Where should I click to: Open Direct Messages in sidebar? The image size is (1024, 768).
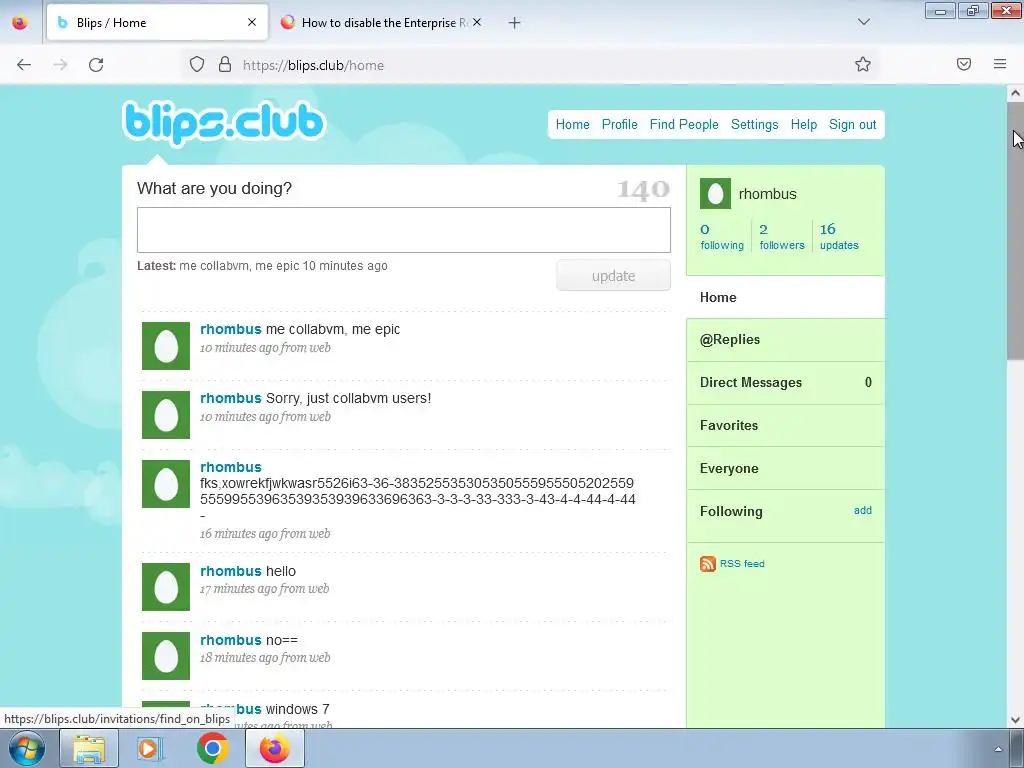coord(786,383)
